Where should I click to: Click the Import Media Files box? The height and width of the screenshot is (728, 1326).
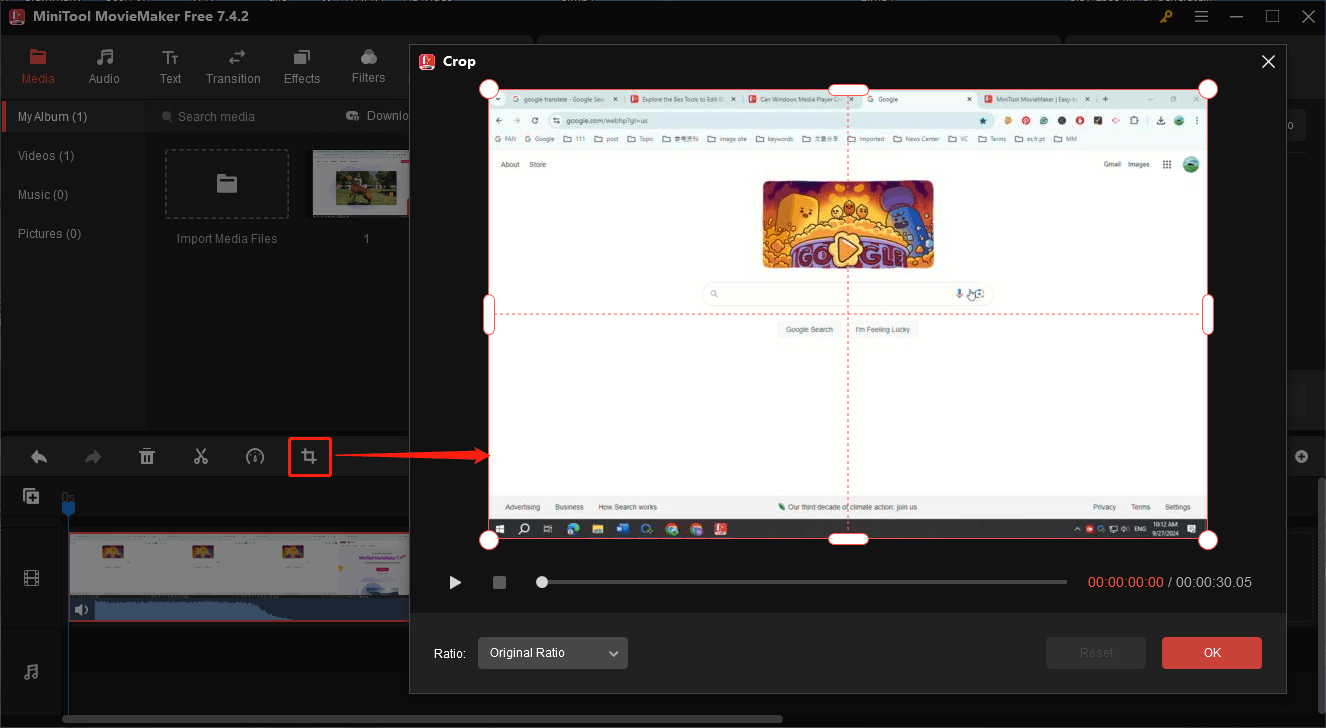[227, 184]
